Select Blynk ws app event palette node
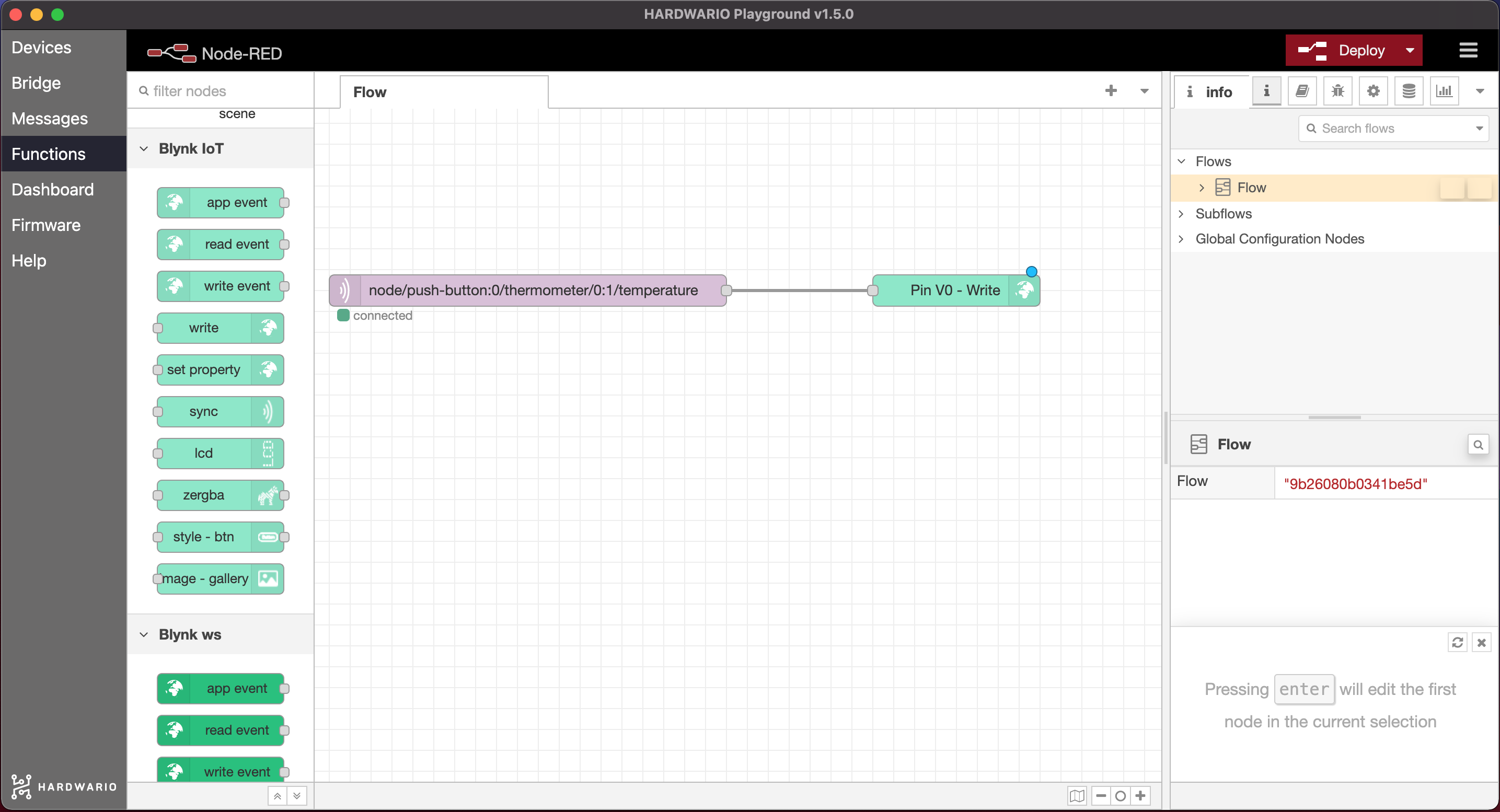Screen dimensions: 1500x812 pyautogui.click(x=221, y=689)
